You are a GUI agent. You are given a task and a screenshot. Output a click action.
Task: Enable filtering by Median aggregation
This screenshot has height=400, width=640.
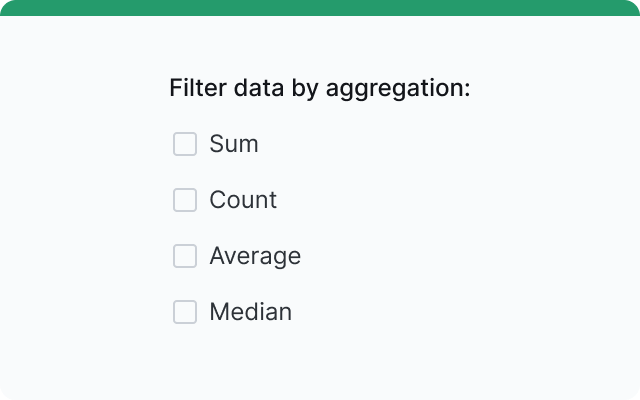coord(185,312)
